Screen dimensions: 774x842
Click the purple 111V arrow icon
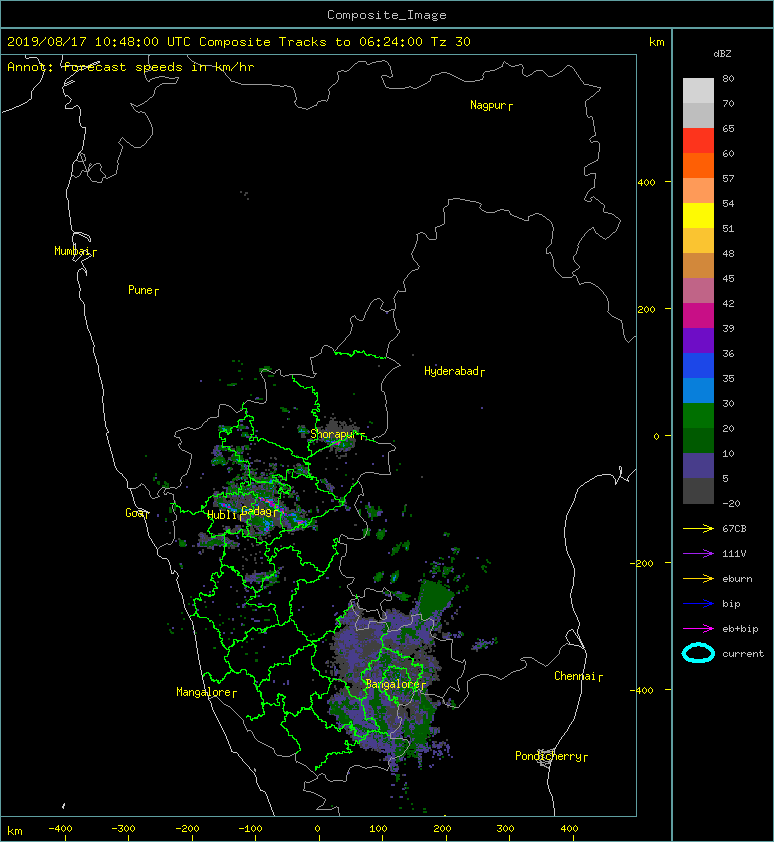pos(698,553)
